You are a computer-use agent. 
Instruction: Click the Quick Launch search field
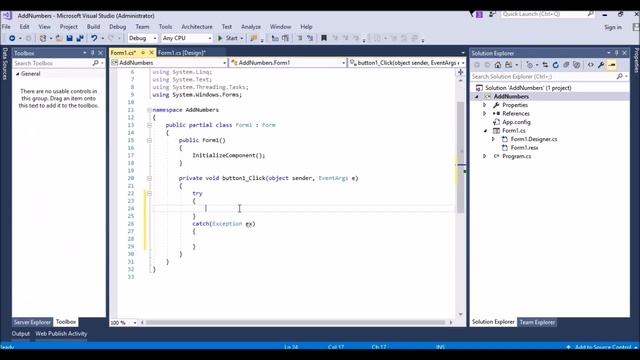(548, 14)
